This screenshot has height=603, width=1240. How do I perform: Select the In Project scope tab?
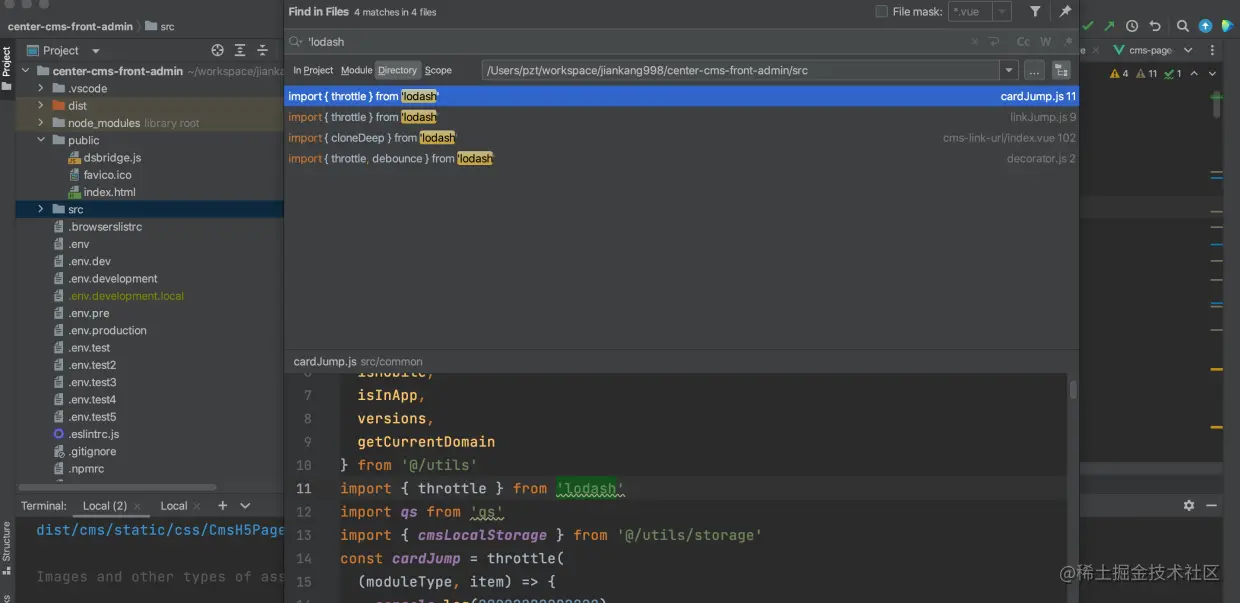313,71
